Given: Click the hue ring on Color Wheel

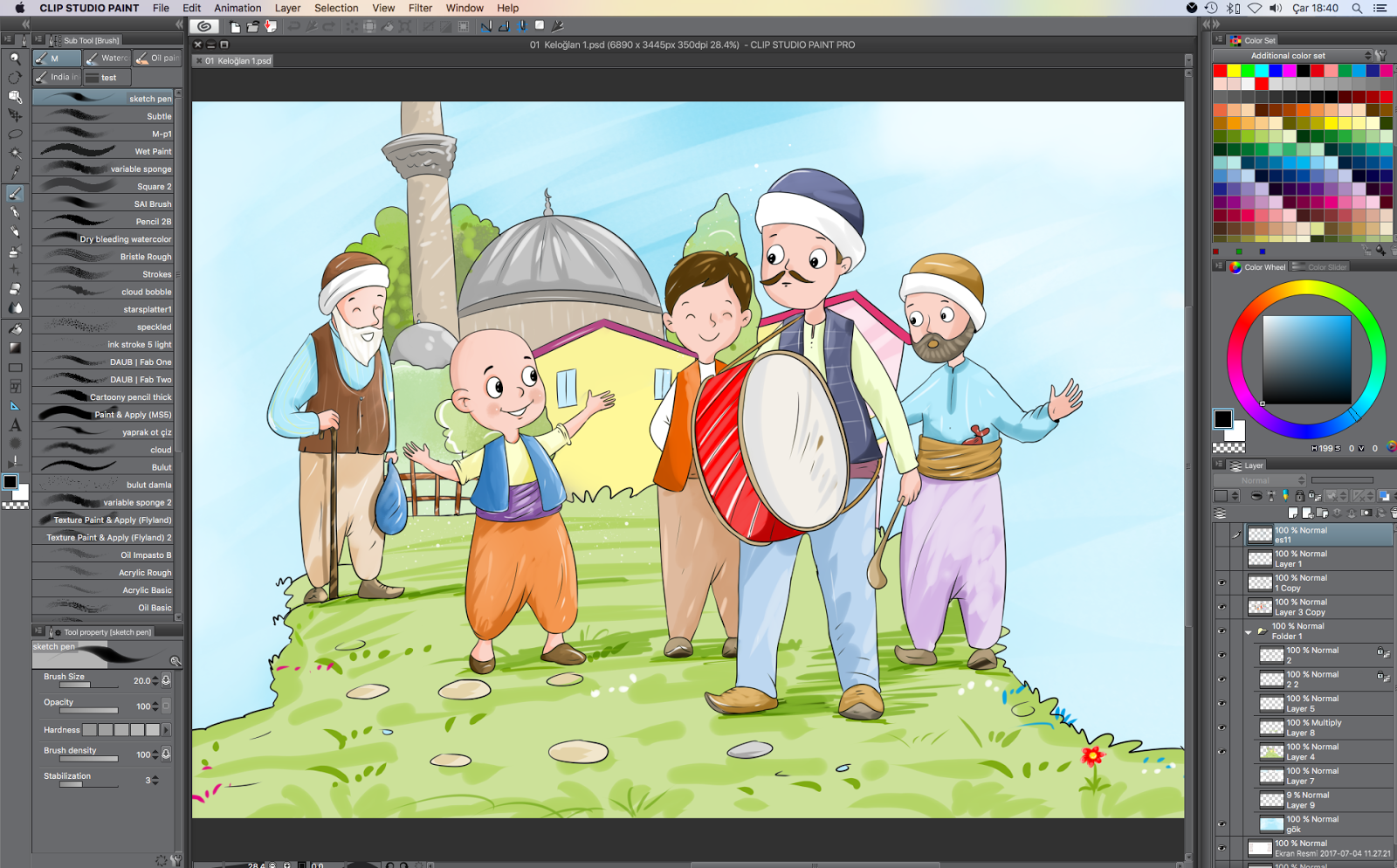Looking at the screenshot, I should (1306, 286).
